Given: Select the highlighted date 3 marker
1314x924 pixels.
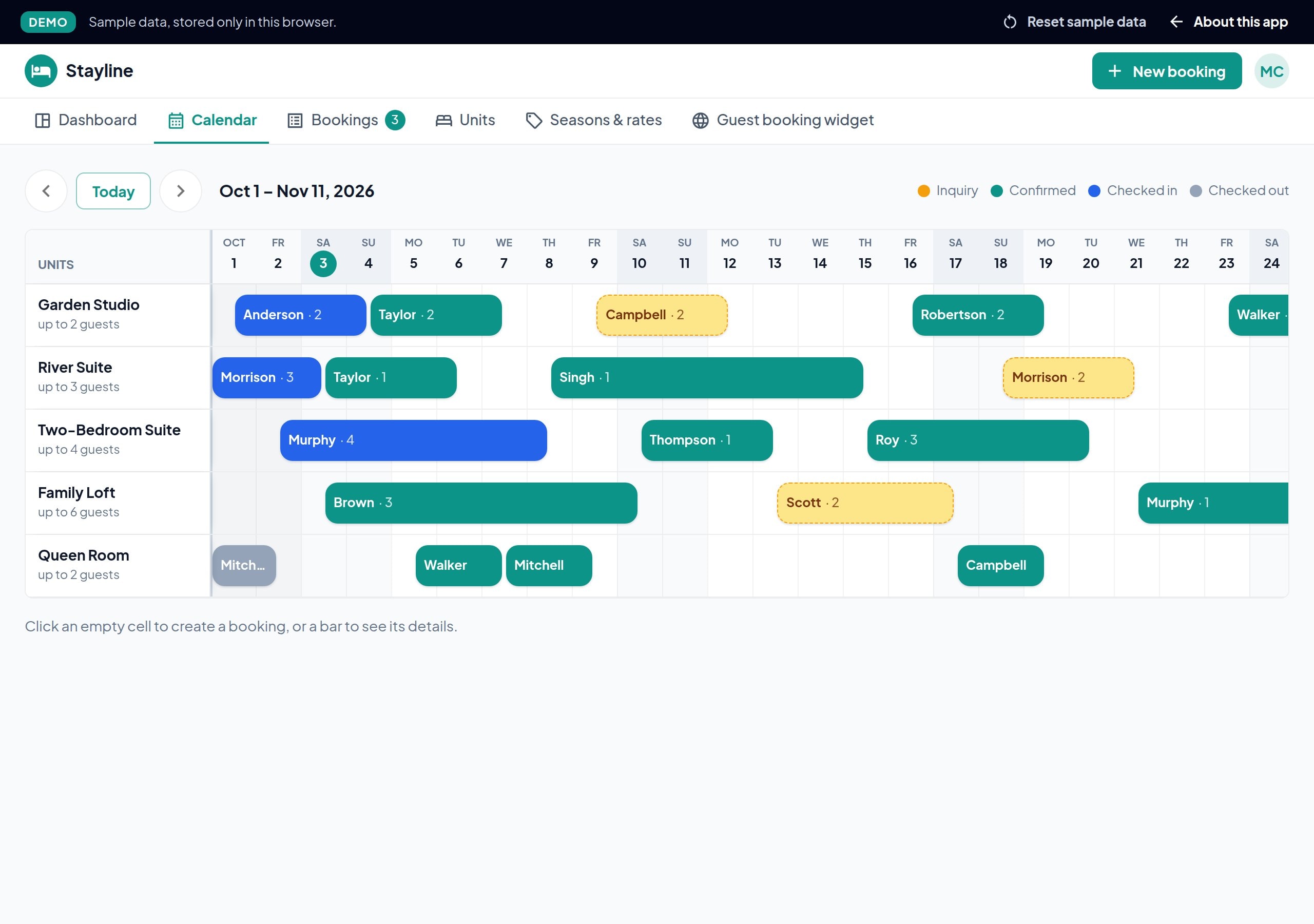Looking at the screenshot, I should coord(323,264).
